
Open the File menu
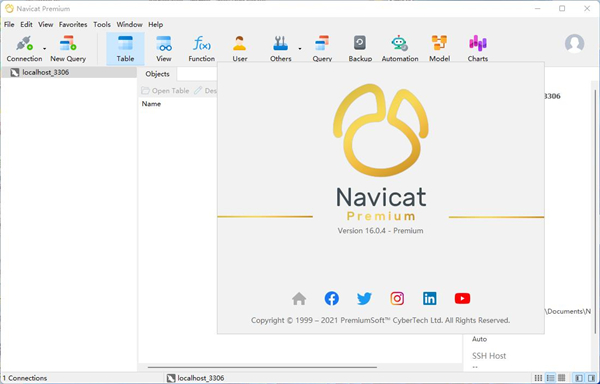click(x=9, y=24)
